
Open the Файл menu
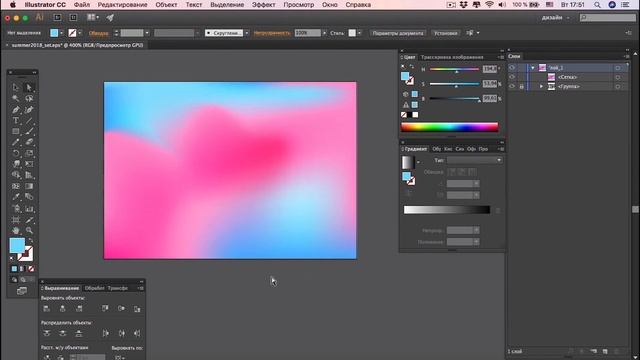tap(82, 5)
